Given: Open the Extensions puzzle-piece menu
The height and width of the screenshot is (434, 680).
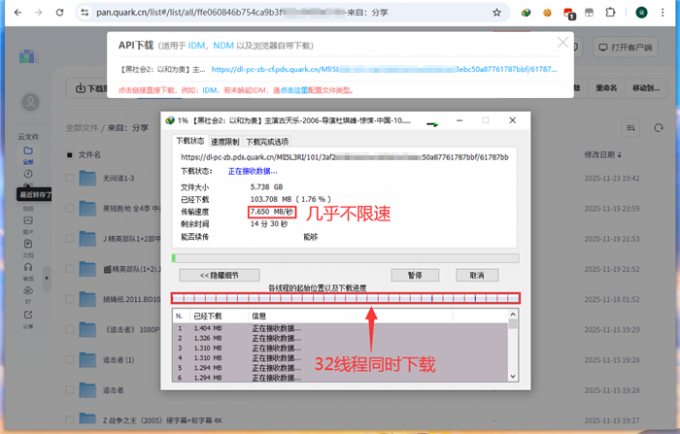Looking at the screenshot, I should [x=610, y=13].
